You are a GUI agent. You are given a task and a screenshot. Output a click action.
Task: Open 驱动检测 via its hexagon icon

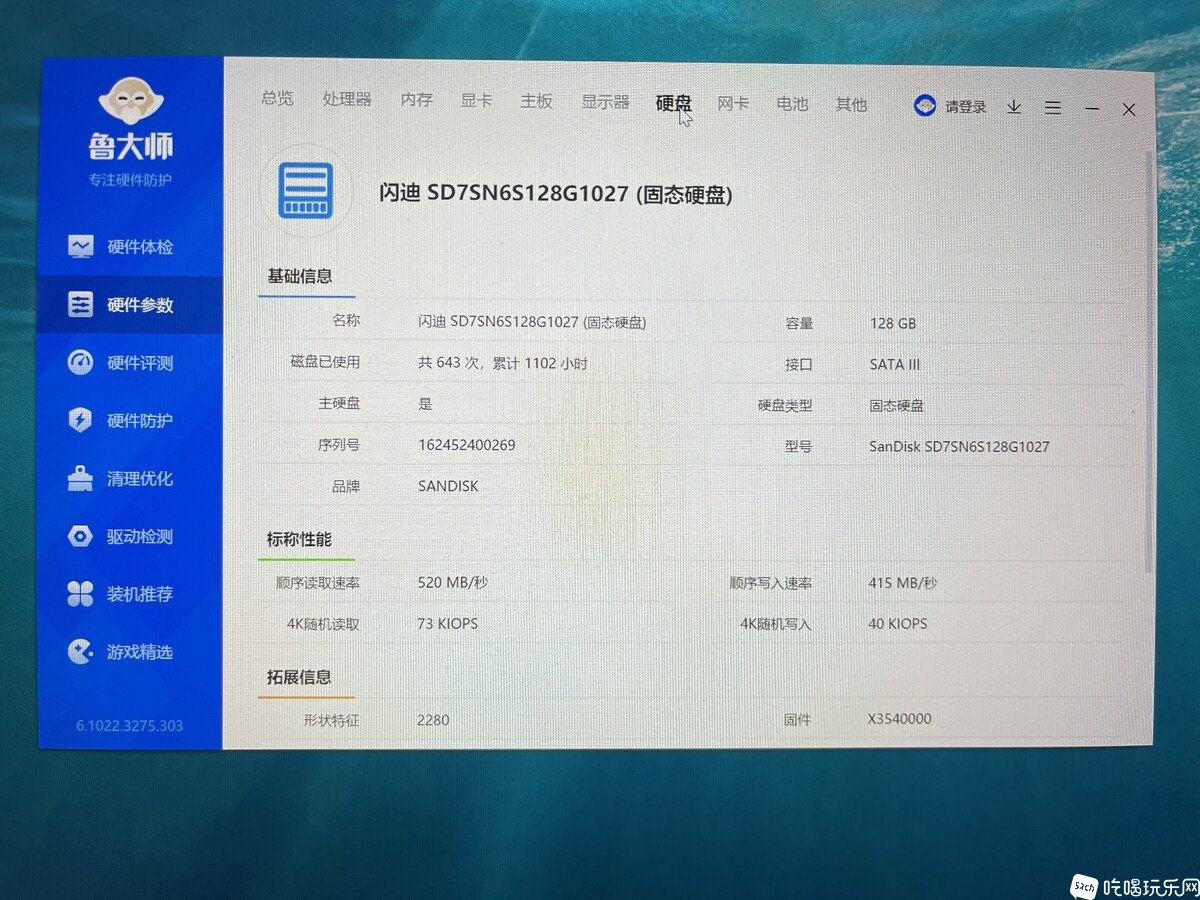[80, 536]
